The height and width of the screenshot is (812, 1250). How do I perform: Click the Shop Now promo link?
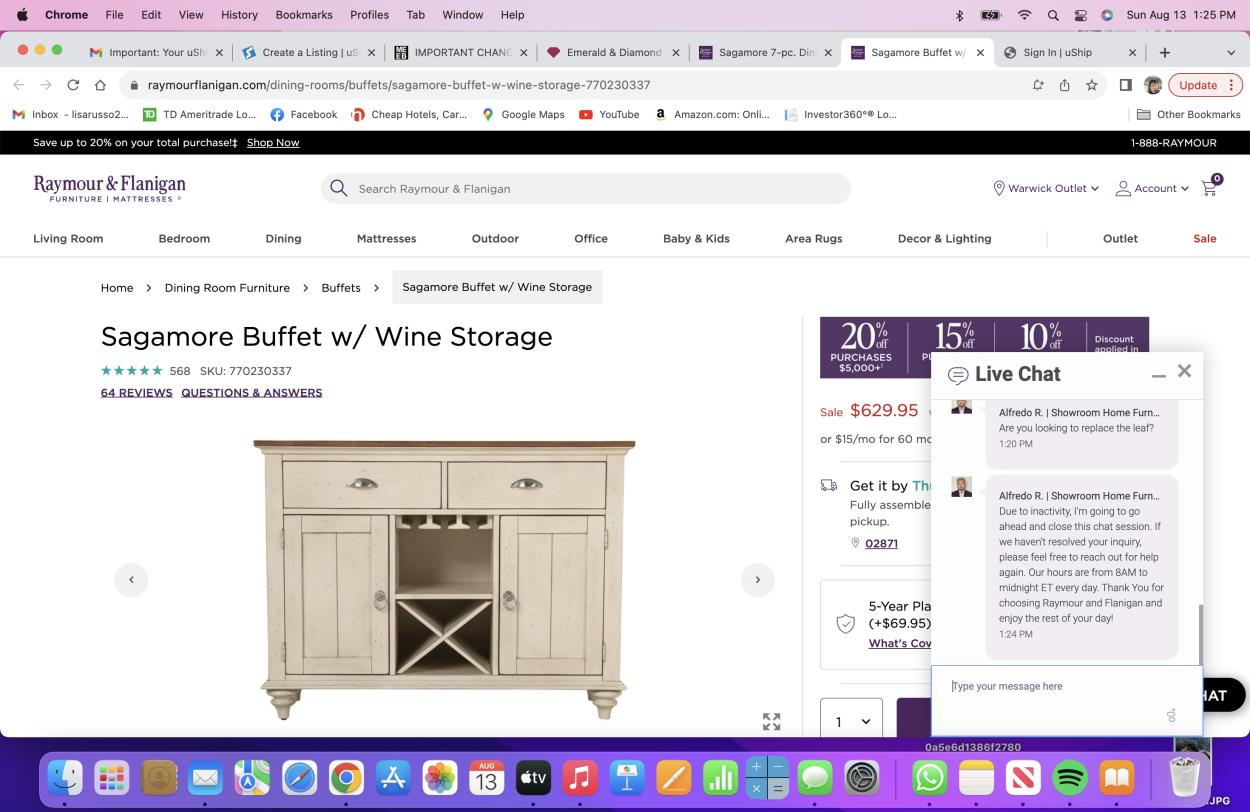click(x=273, y=143)
